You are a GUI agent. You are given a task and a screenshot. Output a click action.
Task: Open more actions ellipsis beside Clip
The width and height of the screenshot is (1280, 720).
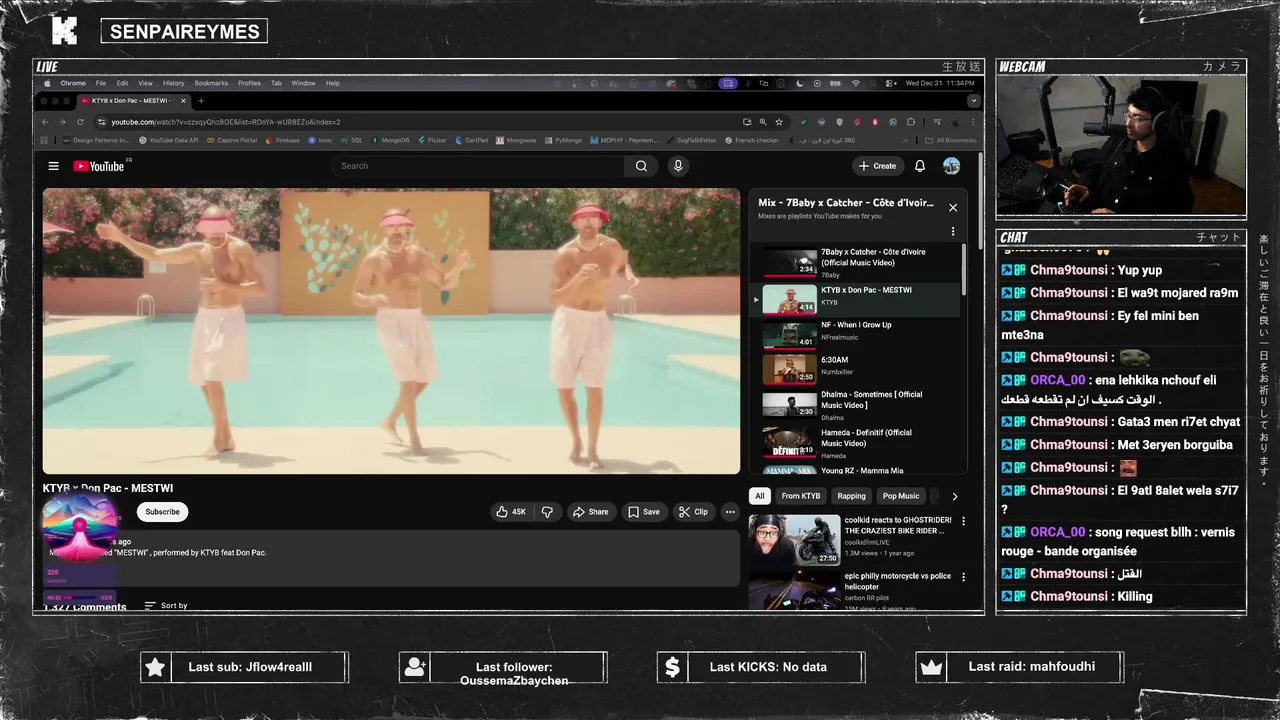coord(730,512)
